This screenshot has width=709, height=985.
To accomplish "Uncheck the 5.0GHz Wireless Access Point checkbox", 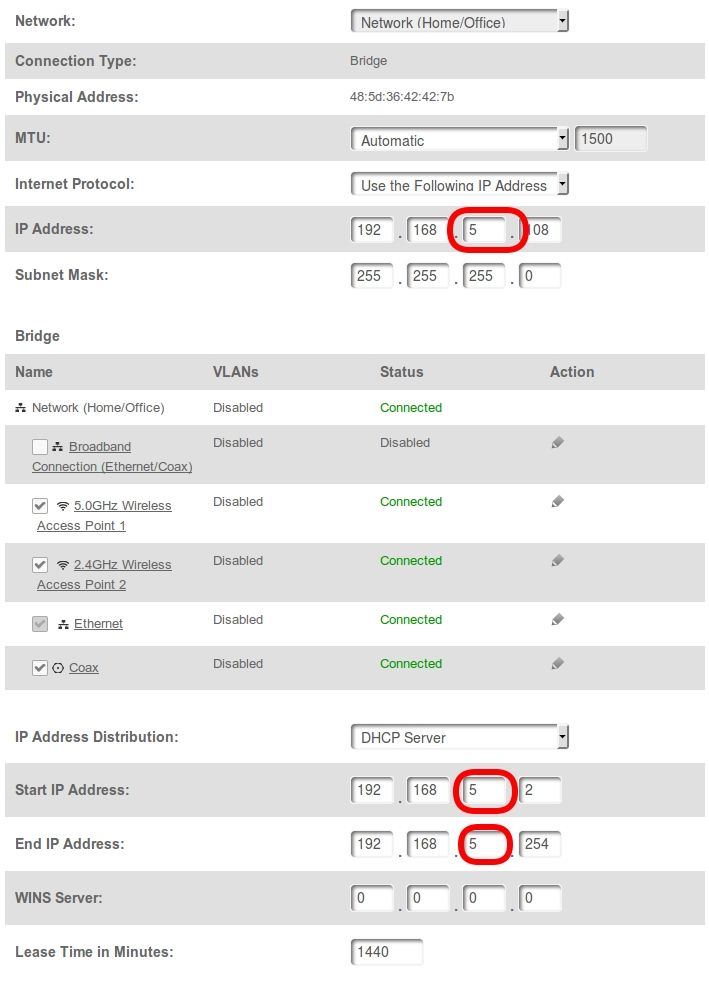I will 40,506.
